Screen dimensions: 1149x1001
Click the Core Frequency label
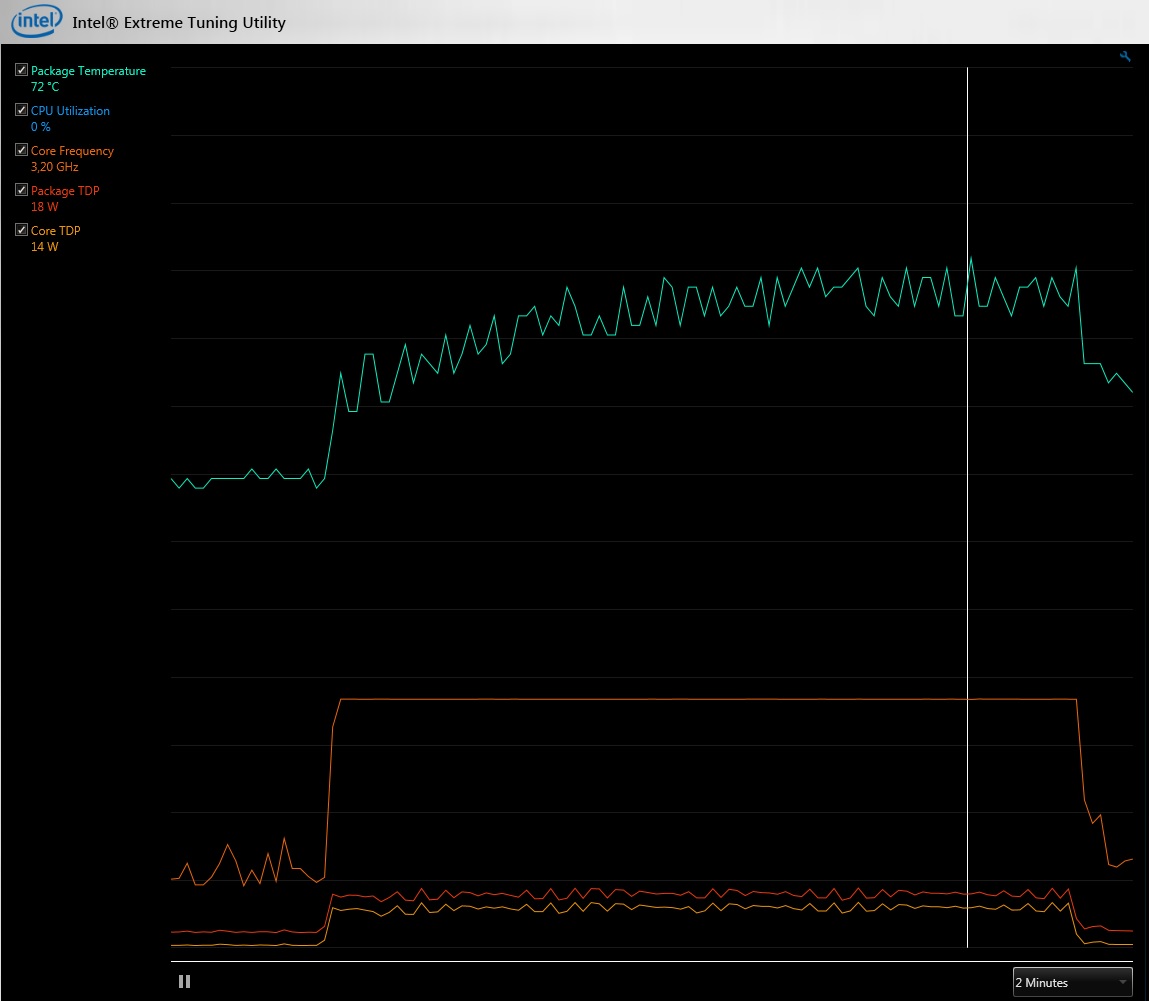click(72, 151)
